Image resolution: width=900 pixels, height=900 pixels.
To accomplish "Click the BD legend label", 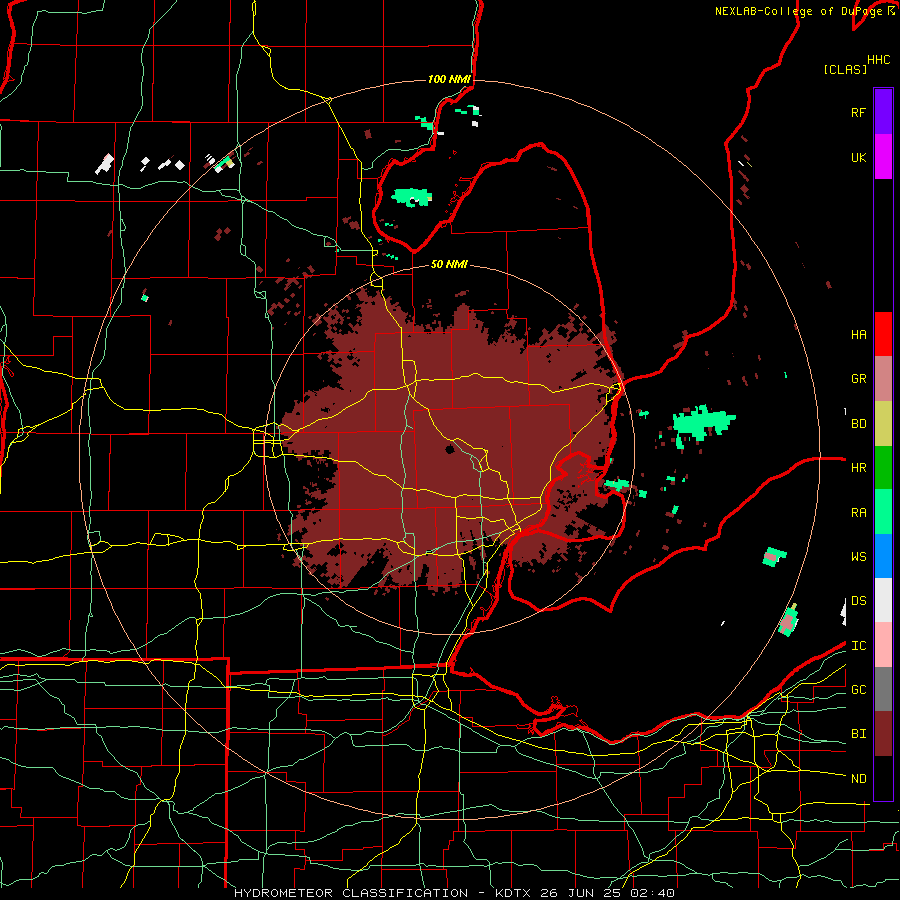I will pyautogui.click(x=858, y=424).
